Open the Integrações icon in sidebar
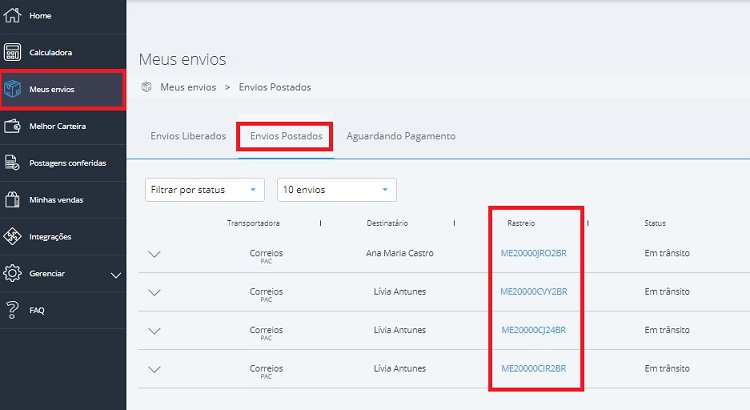Screen dimensions: 750x410 click(12, 236)
